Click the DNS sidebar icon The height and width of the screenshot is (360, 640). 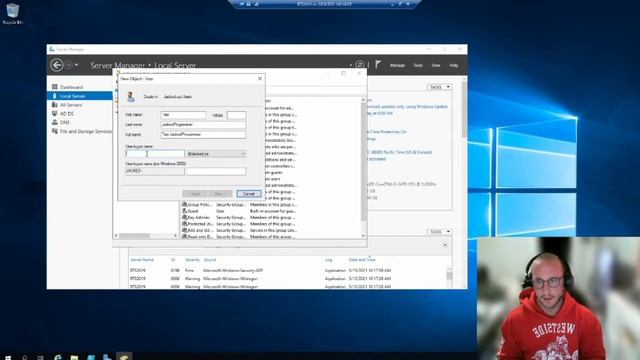[55, 122]
